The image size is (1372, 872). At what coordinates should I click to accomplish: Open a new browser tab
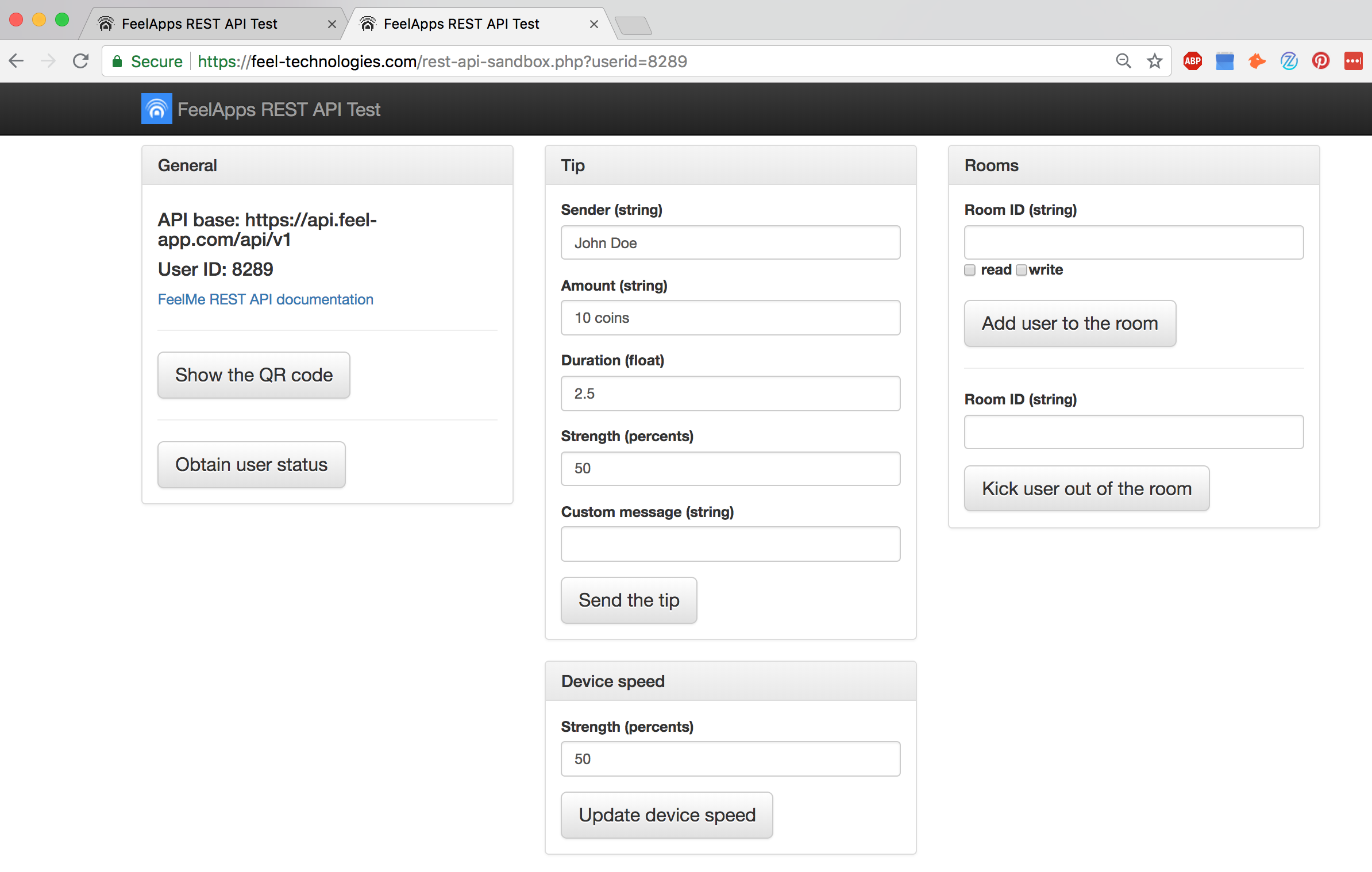click(633, 25)
